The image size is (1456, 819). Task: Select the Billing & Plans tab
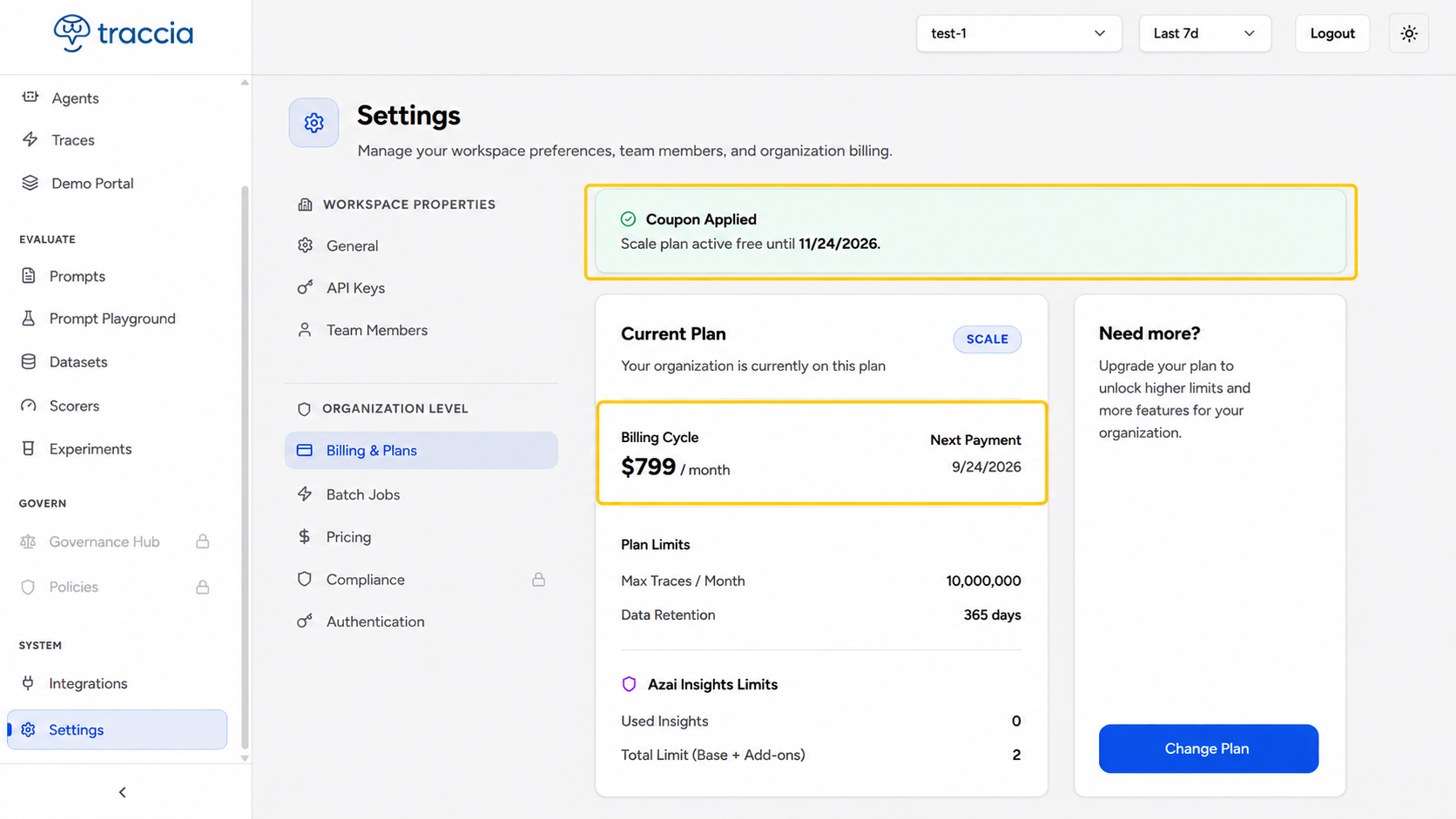(421, 450)
